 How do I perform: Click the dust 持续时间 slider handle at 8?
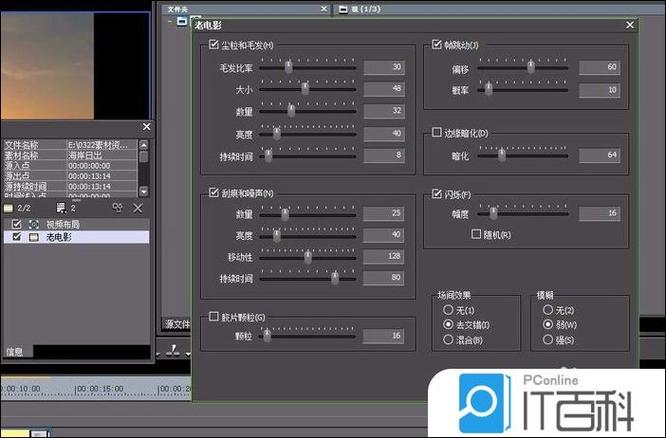[269, 155]
